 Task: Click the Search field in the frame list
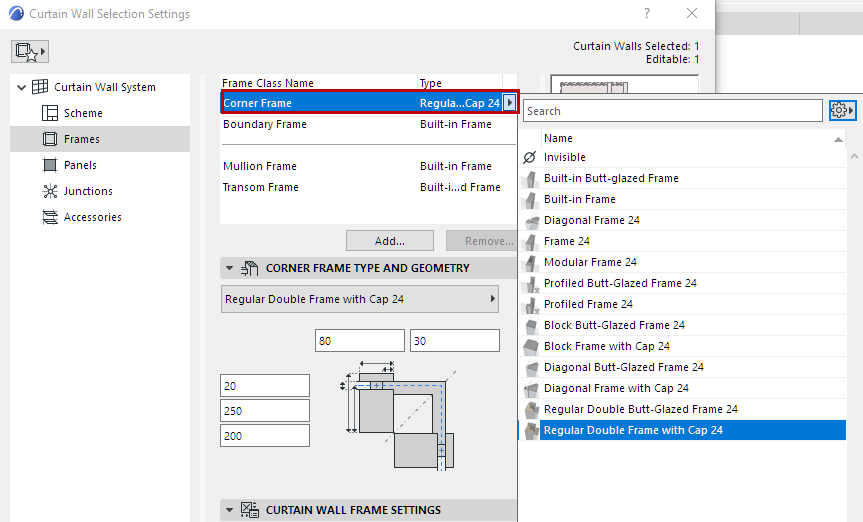tap(673, 111)
